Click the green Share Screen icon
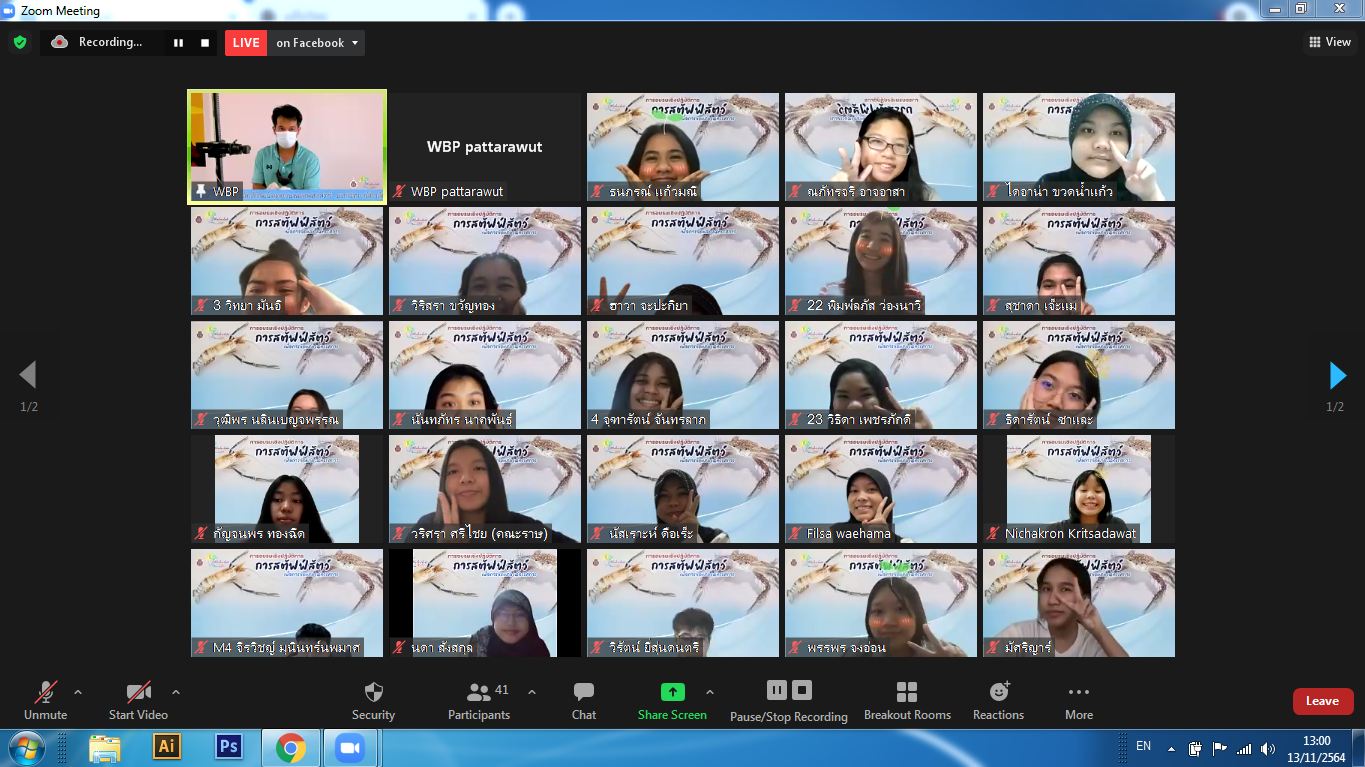 point(673,692)
